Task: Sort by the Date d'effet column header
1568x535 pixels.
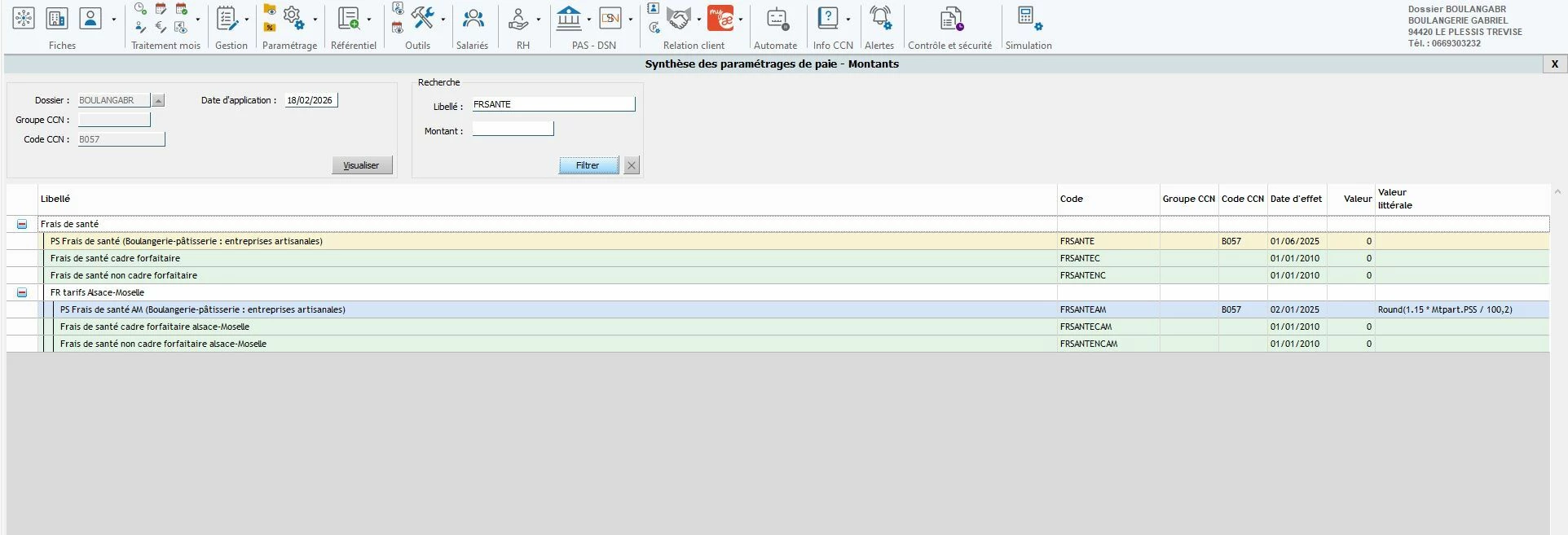Action: click(x=1296, y=199)
